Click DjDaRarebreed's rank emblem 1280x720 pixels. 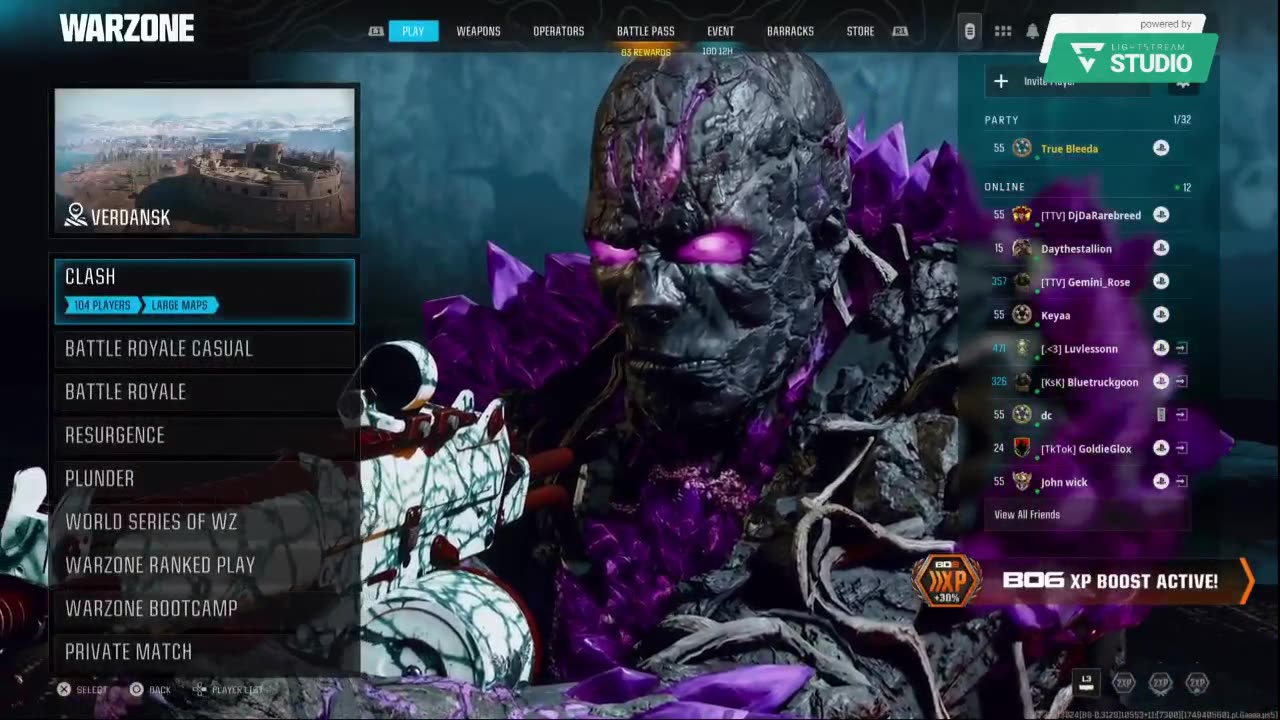(x=1021, y=215)
